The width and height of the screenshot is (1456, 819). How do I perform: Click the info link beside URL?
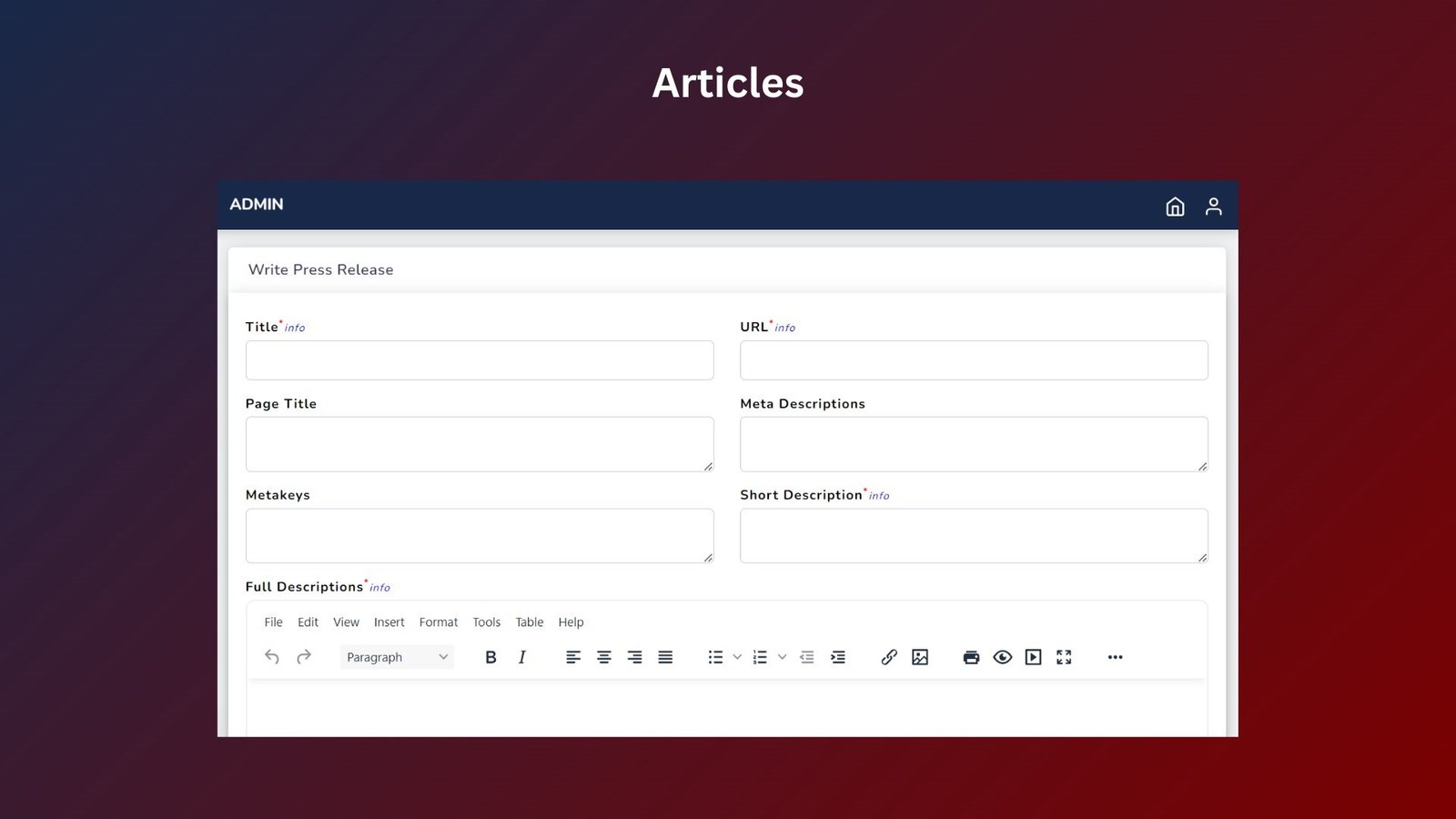pyautogui.click(x=784, y=328)
